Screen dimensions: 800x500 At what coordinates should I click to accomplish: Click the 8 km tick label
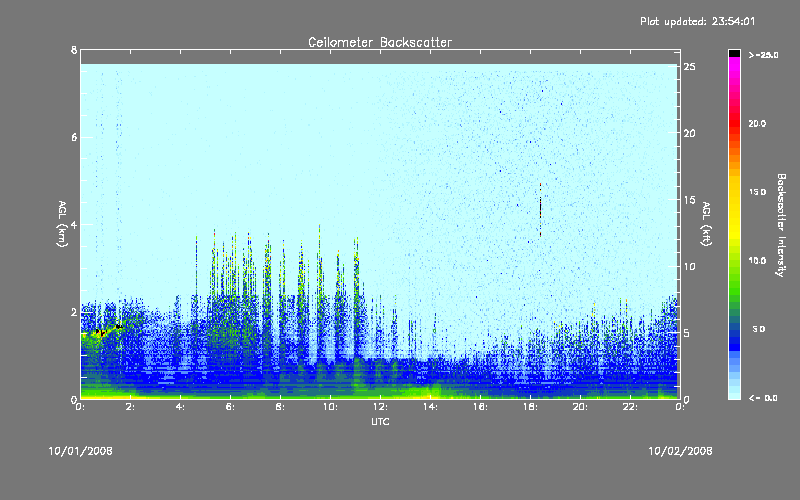point(74,50)
